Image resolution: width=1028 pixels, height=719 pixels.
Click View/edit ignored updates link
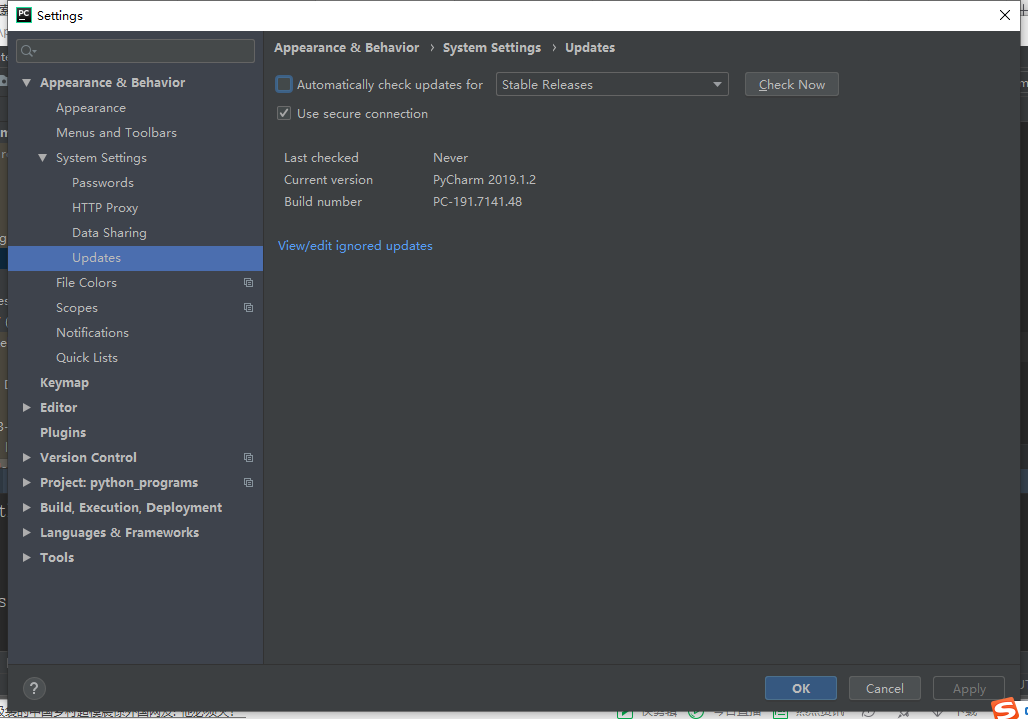(355, 246)
